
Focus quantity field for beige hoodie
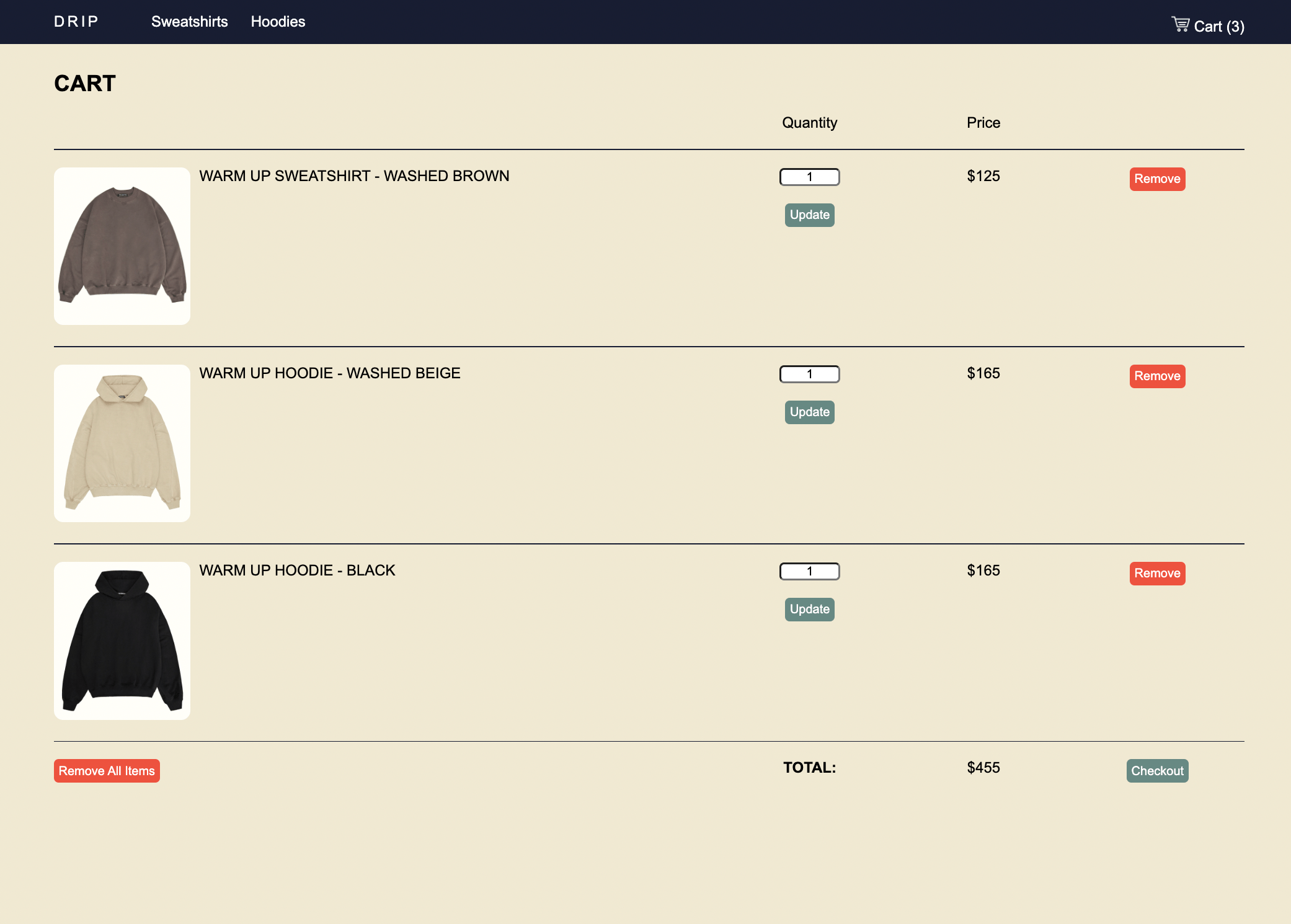[x=809, y=374]
